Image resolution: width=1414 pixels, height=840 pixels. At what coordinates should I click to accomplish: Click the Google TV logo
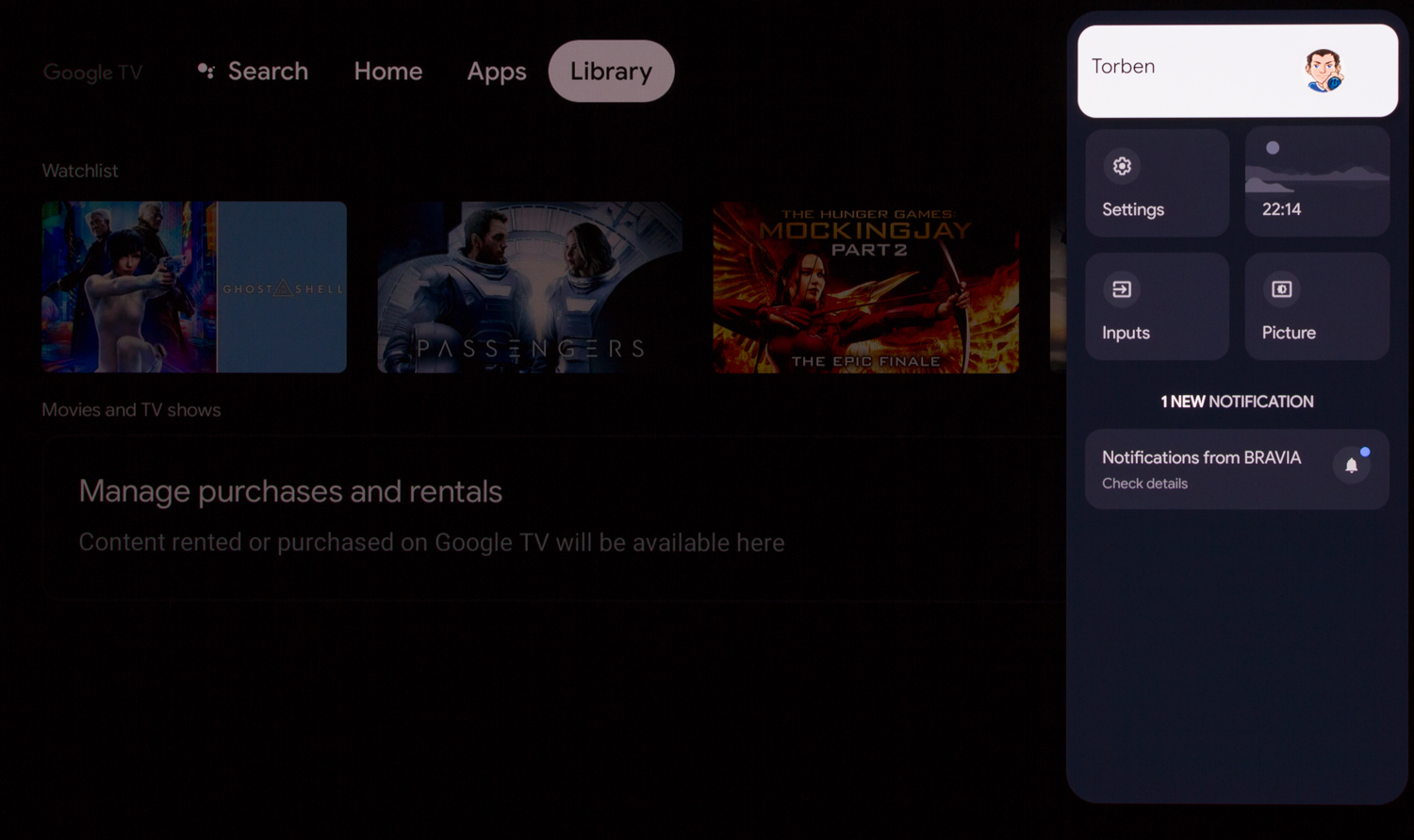92,72
